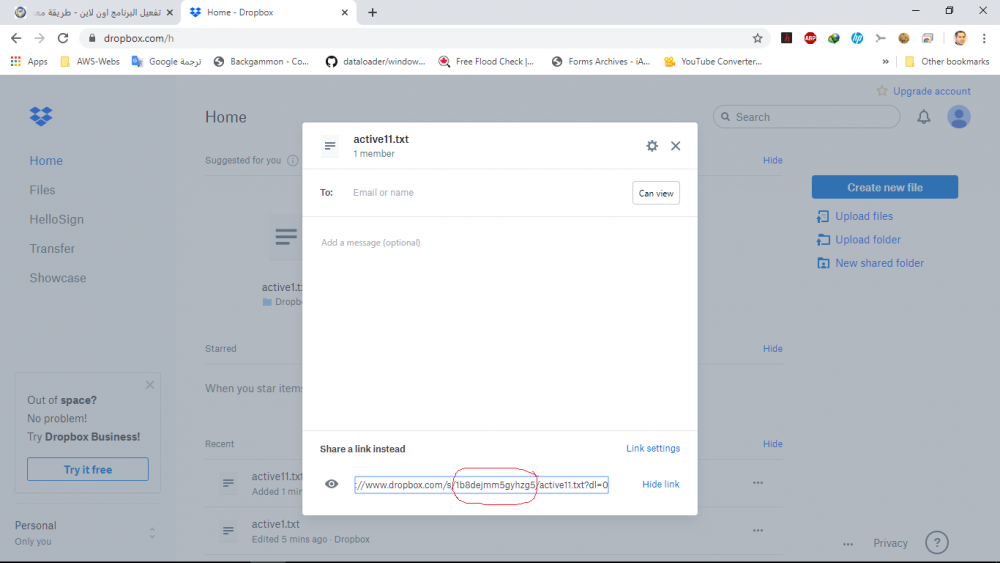Dismiss the Out of space promo
Screen dimensions: 1000x563
(x=150, y=384)
